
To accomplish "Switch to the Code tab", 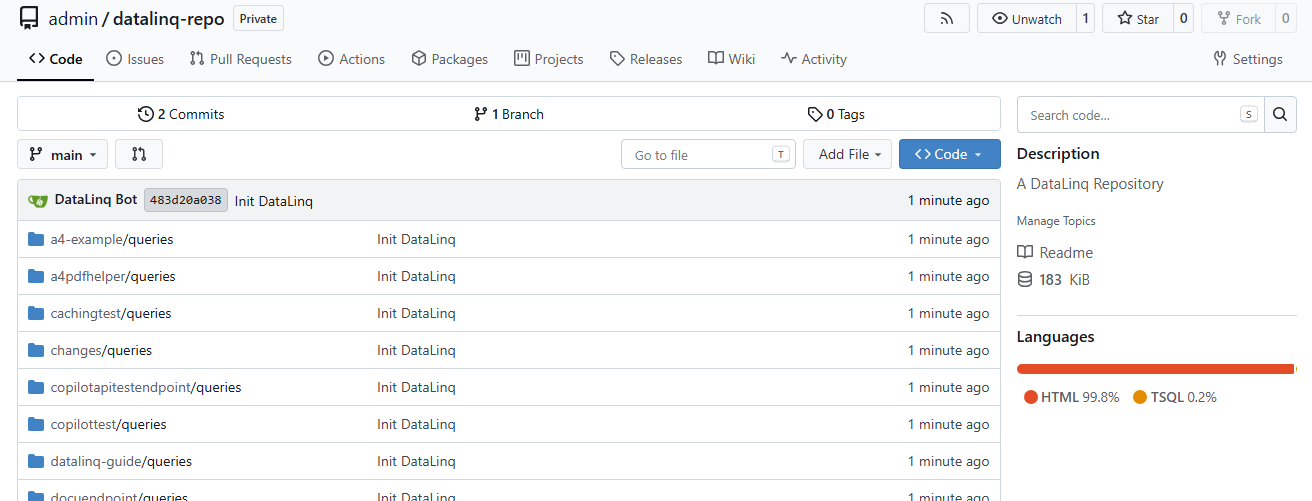I will 56,59.
